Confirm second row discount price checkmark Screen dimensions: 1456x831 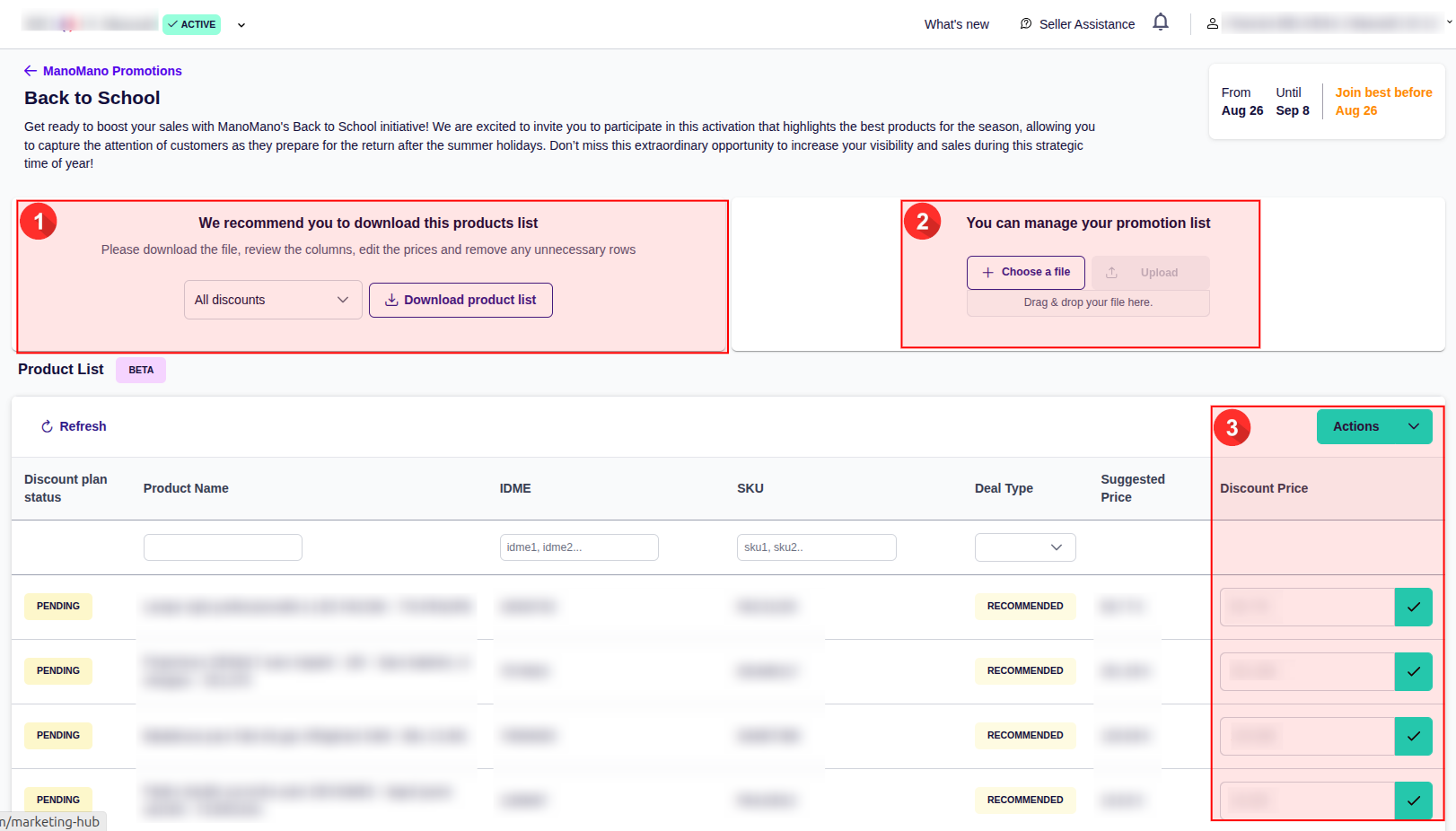pos(1413,672)
